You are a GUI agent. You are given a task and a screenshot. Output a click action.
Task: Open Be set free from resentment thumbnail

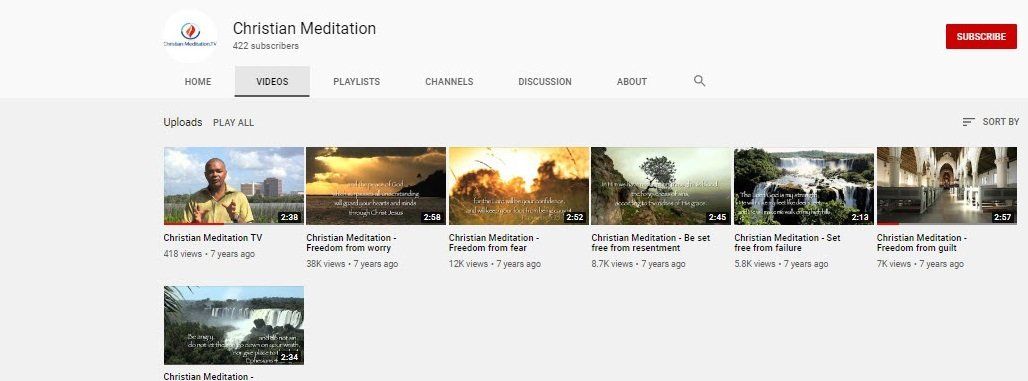(661, 186)
